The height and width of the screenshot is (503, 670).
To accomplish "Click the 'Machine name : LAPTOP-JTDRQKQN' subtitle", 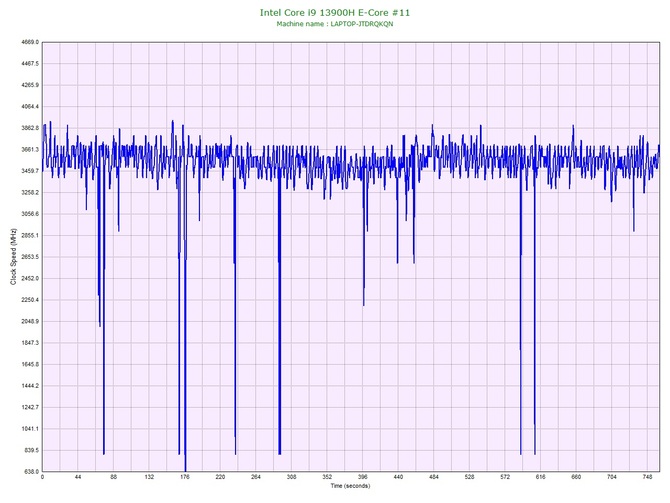I will pyautogui.click(x=335, y=24).
